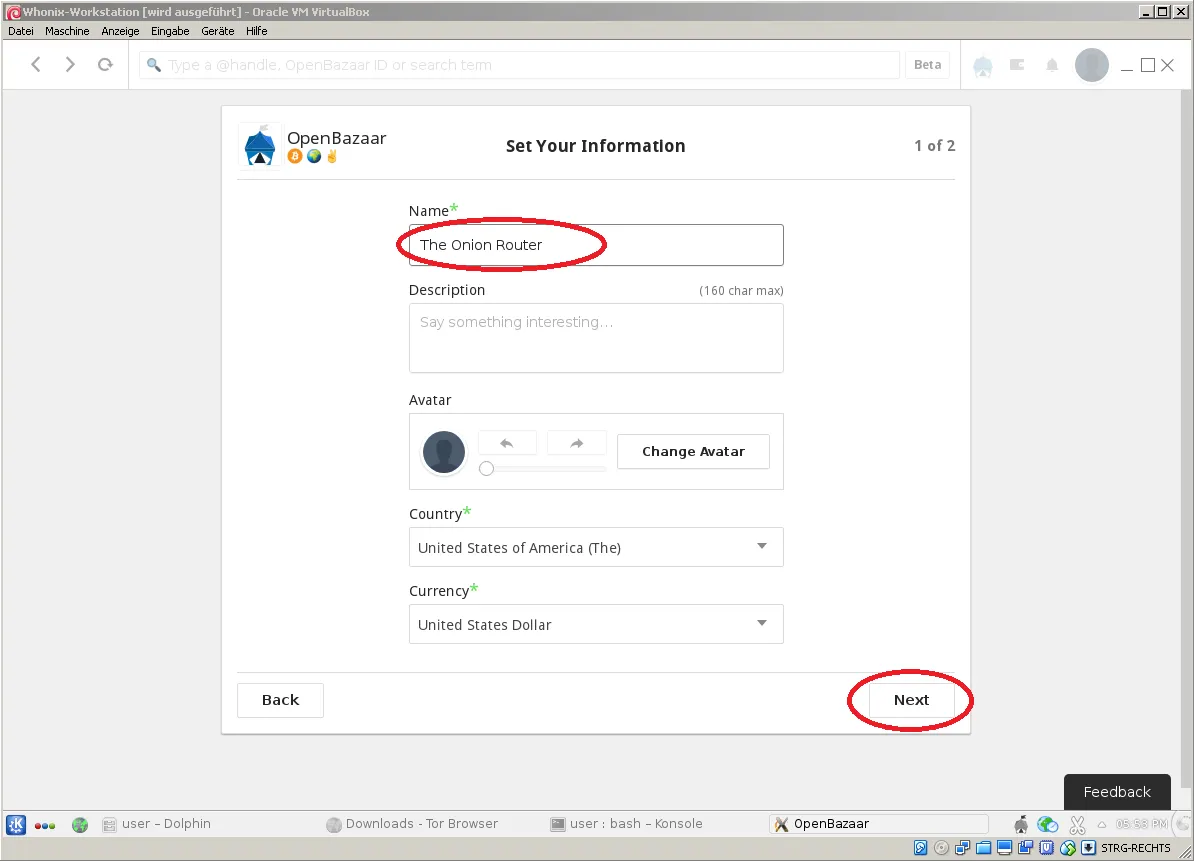Click the avatar preview silhouette
This screenshot has height=861, width=1194.
[x=444, y=452]
